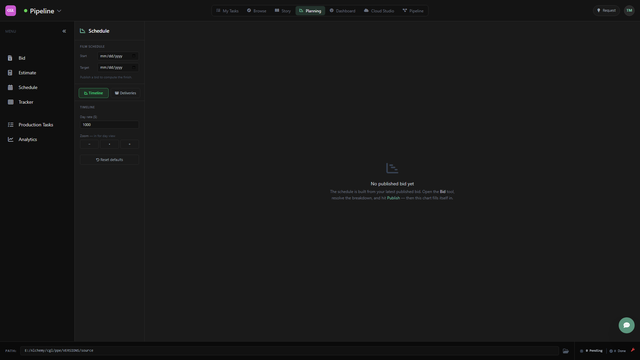640x360 pixels.
Task: Collapse the left menu sidebar
Action: (64, 31)
